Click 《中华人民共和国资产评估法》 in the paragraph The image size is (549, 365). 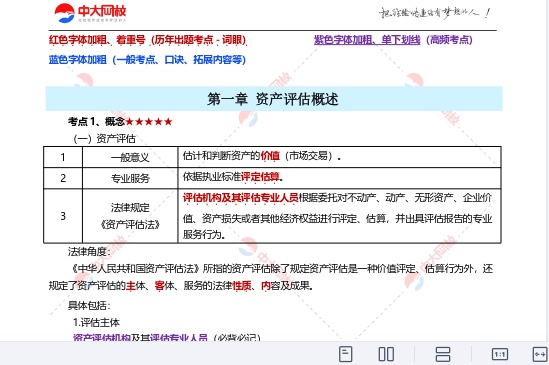[x=136, y=269]
